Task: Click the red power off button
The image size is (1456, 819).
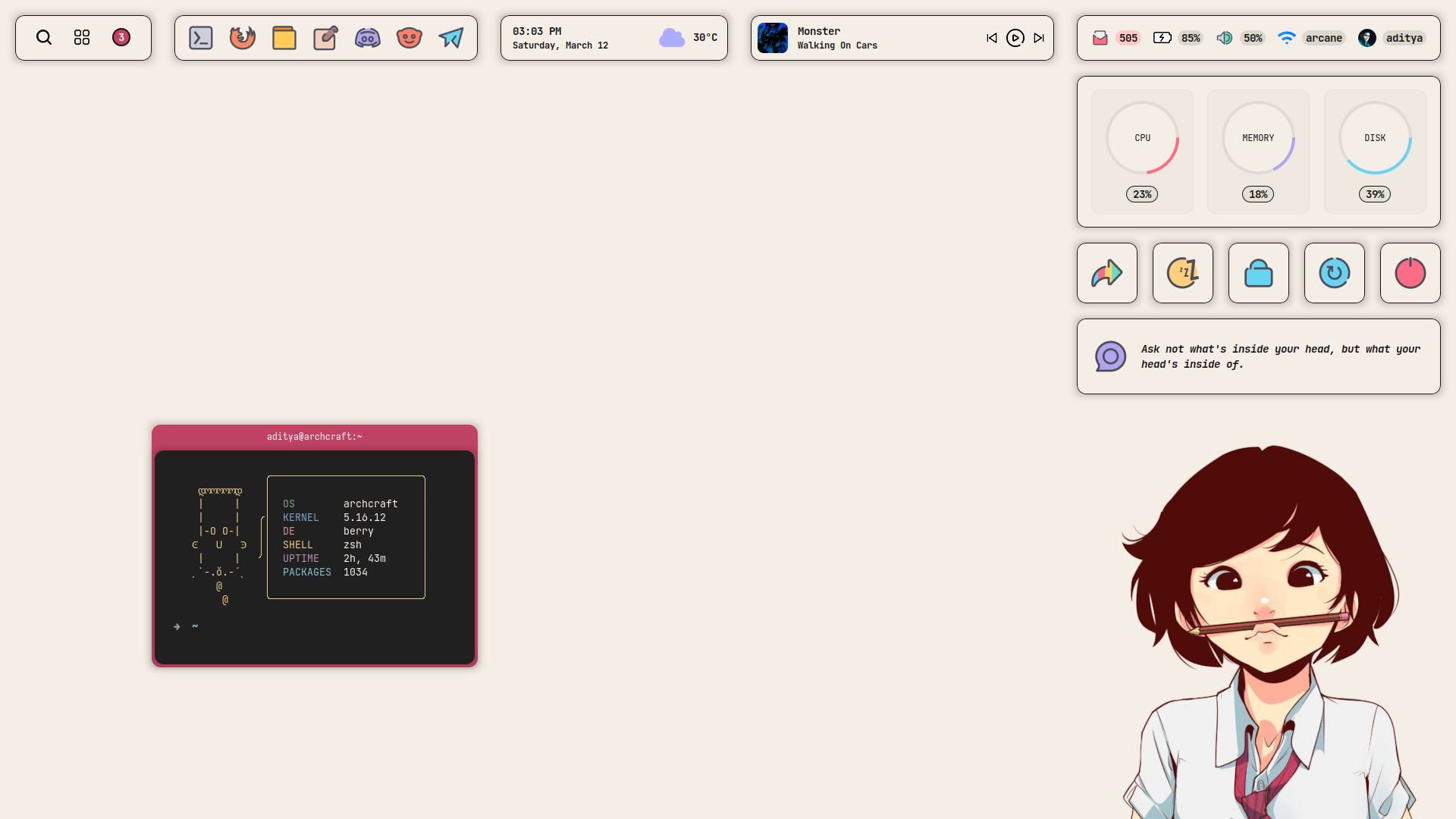Action: 1410,273
